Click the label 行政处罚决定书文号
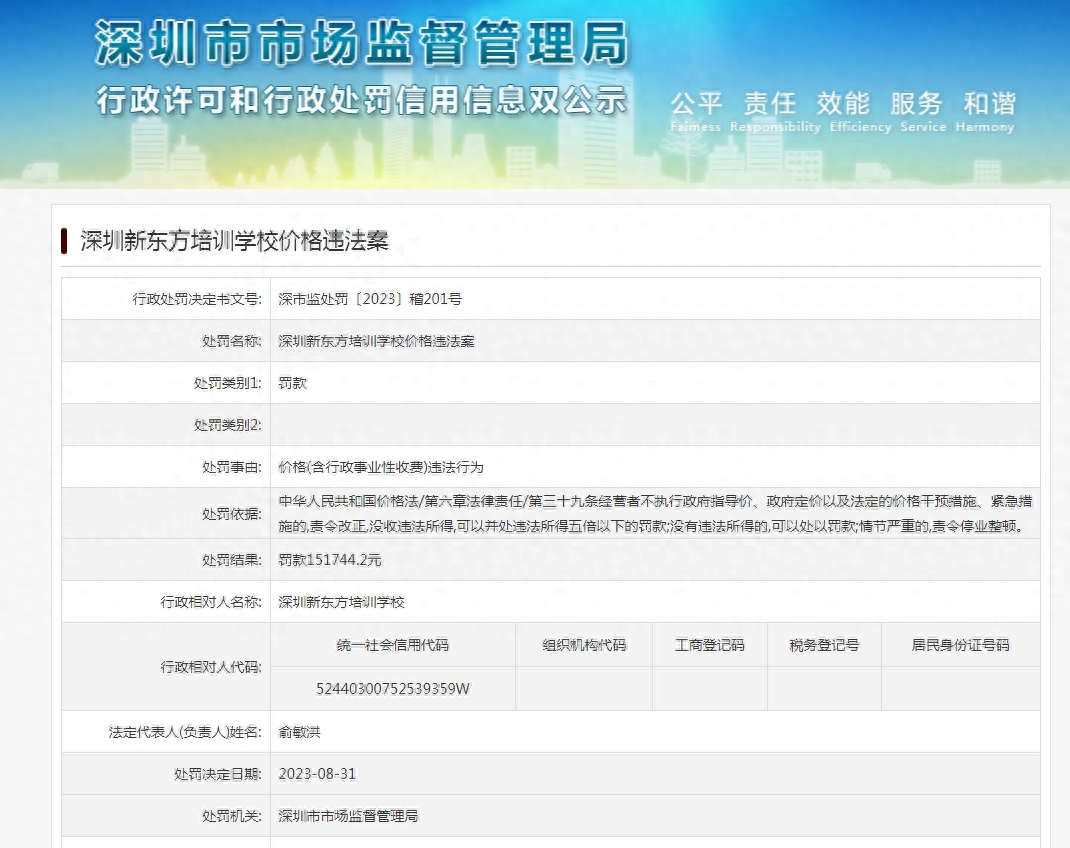1070x848 pixels. pyautogui.click(x=197, y=299)
